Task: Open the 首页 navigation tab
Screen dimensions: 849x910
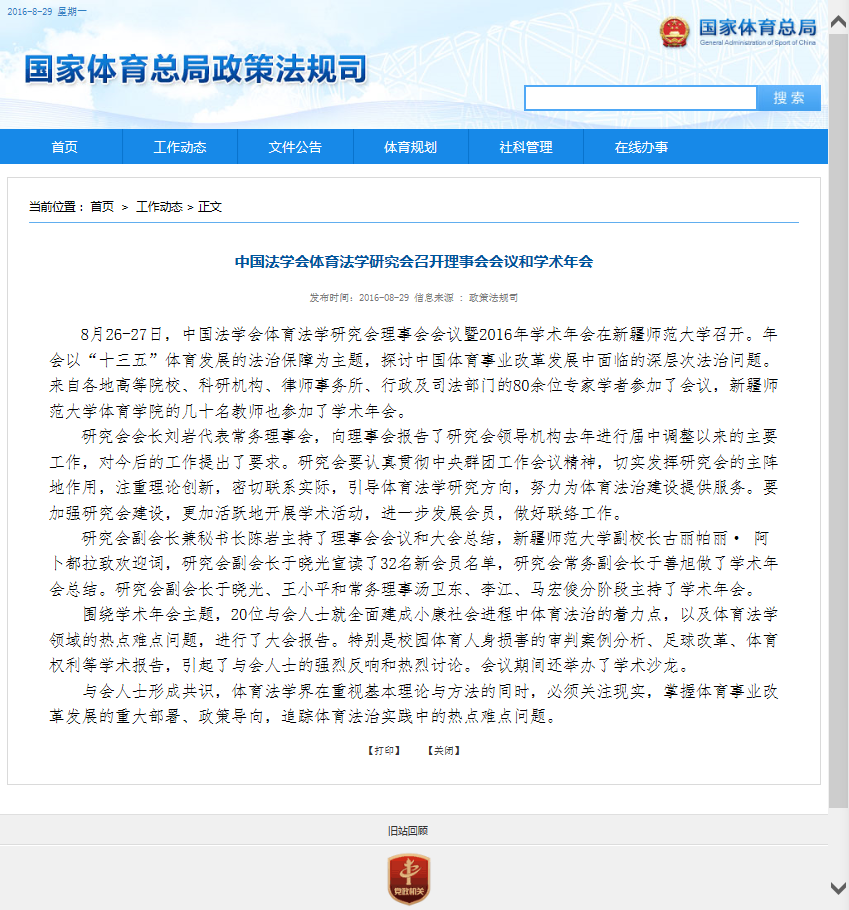Action: [64, 147]
